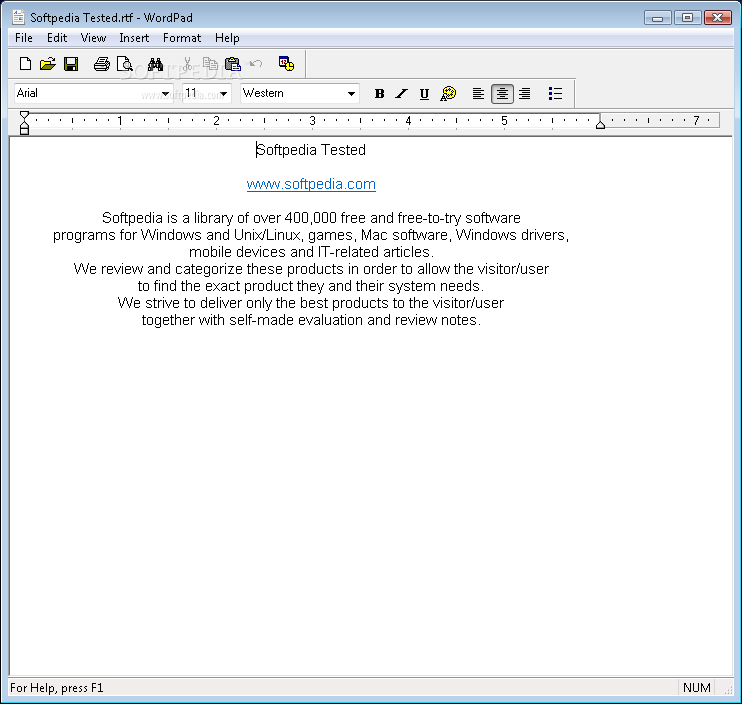Viewport: 742px width, 704px height.
Task: Print the document using the printer icon
Action: (x=102, y=64)
